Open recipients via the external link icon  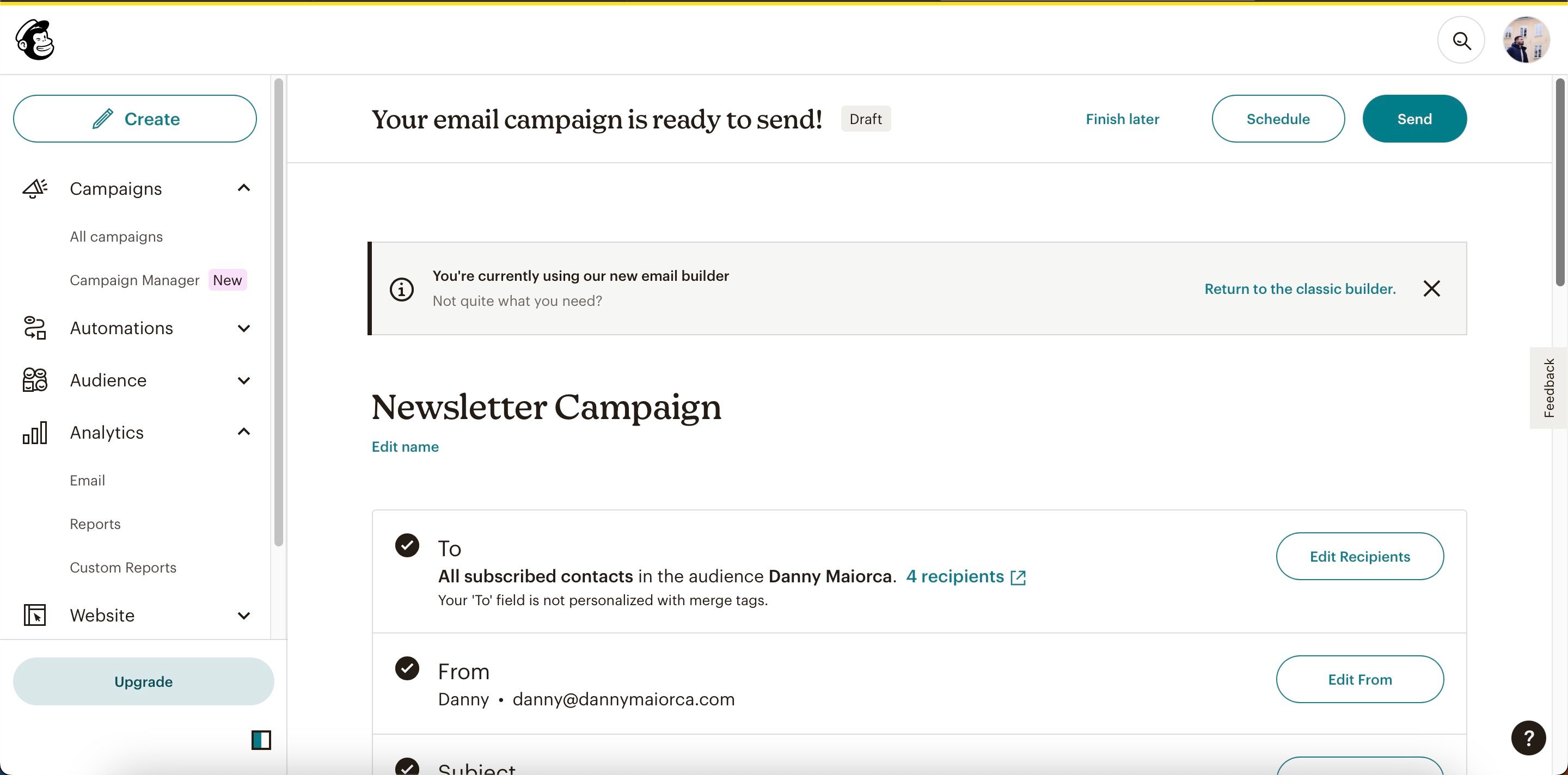1018,577
